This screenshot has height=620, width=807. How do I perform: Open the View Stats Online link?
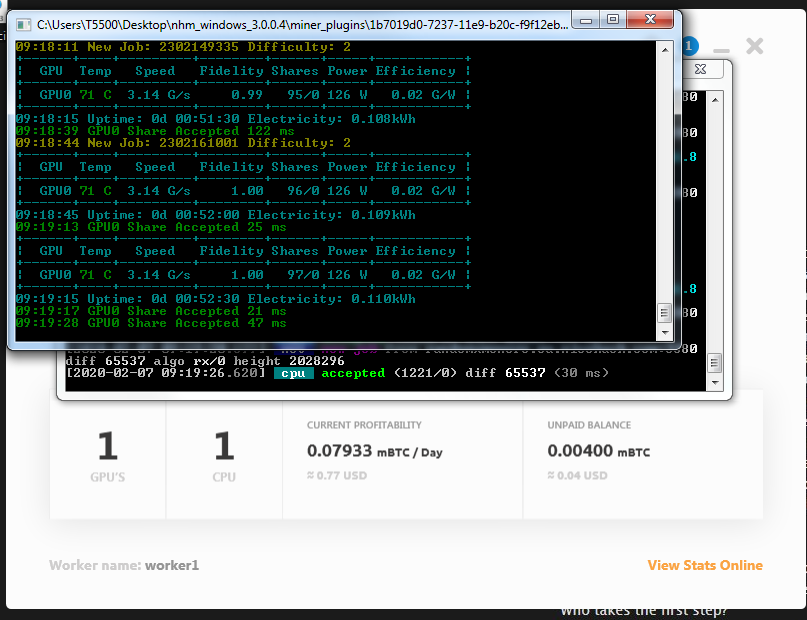coord(704,565)
